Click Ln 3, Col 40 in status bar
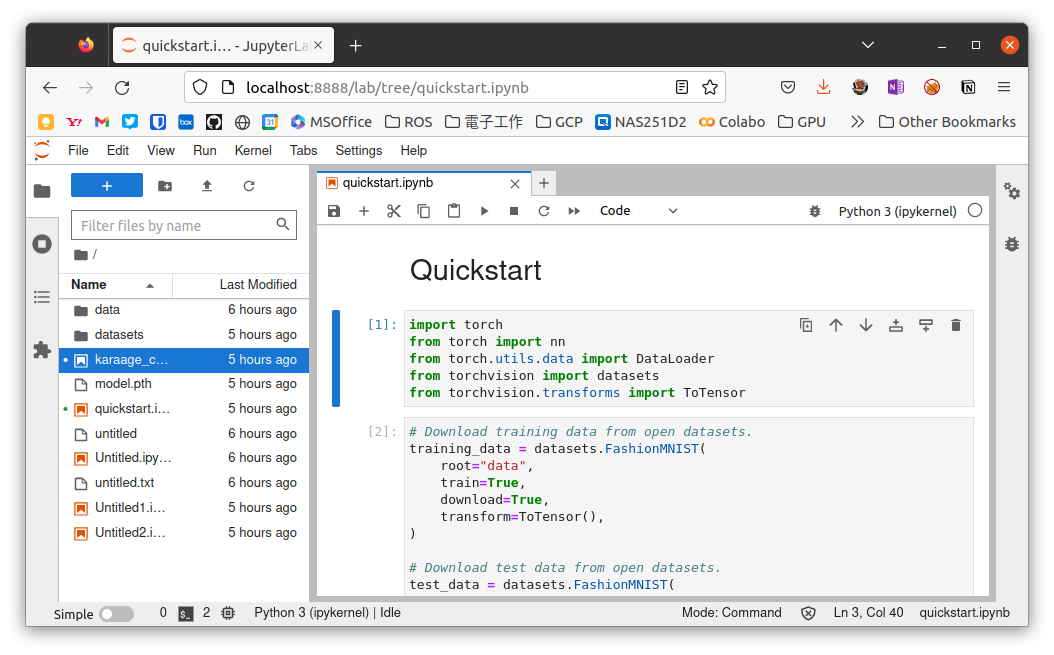The height and width of the screenshot is (655, 1054). click(x=868, y=613)
